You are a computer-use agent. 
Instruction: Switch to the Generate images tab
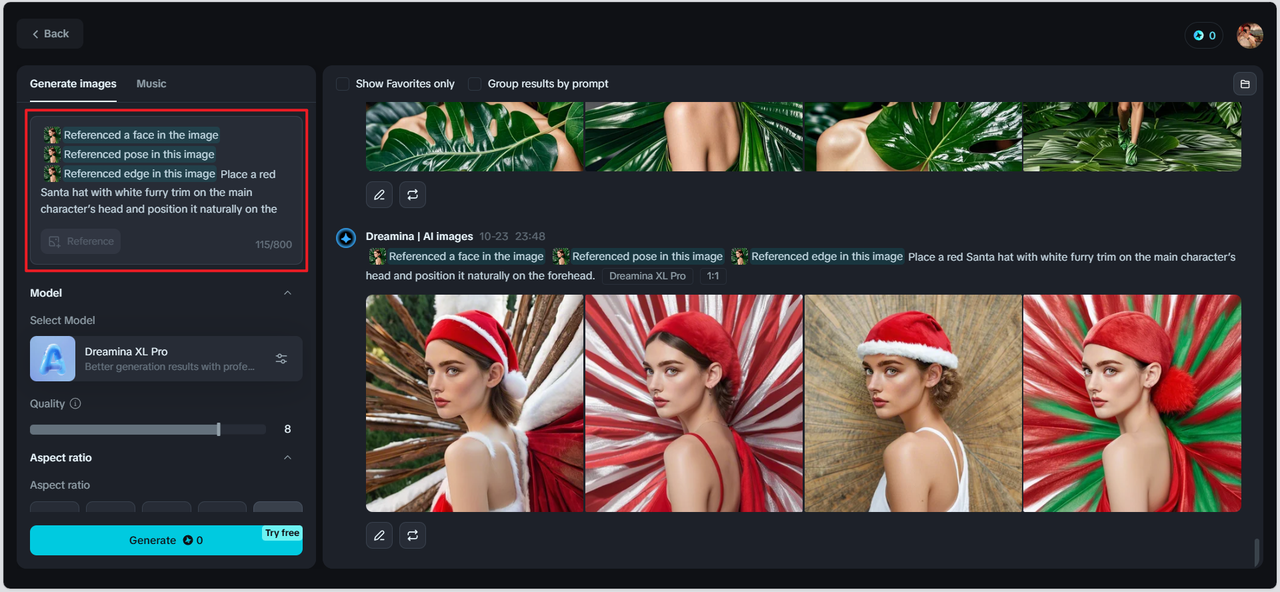point(73,84)
